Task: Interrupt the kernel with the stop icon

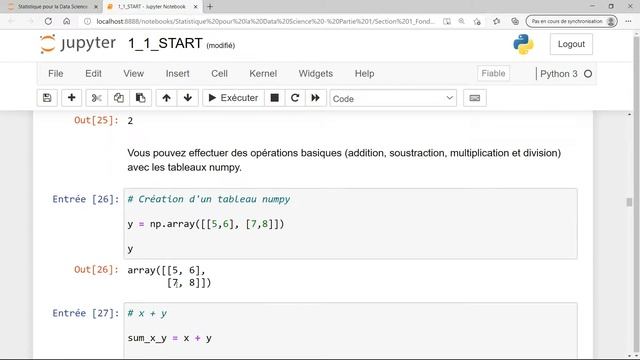Action: (x=275, y=98)
